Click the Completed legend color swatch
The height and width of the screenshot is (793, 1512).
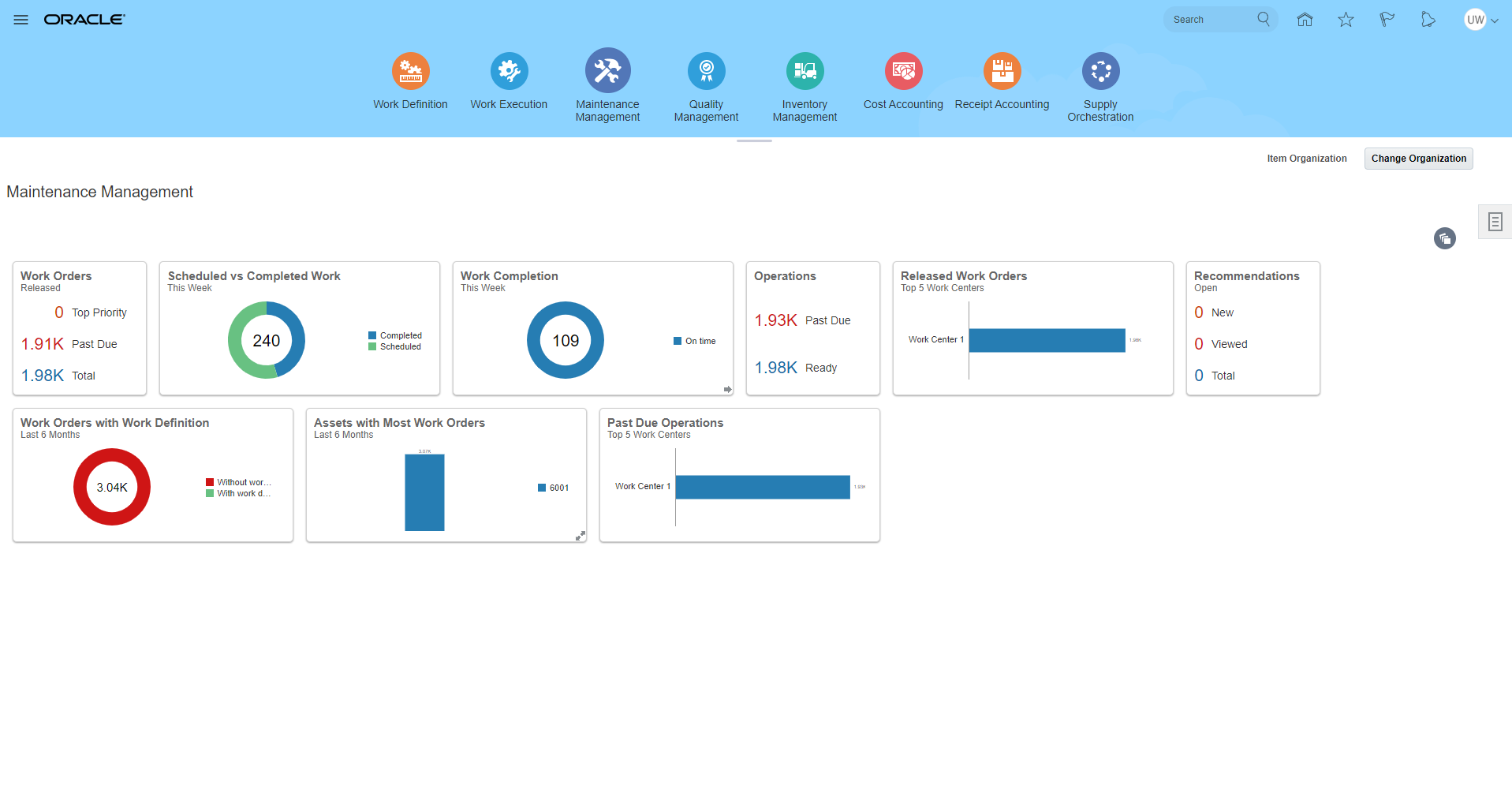pyautogui.click(x=372, y=335)
